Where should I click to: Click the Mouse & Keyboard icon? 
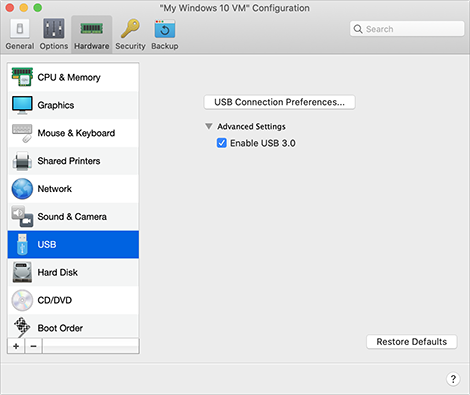pos(22,133)
